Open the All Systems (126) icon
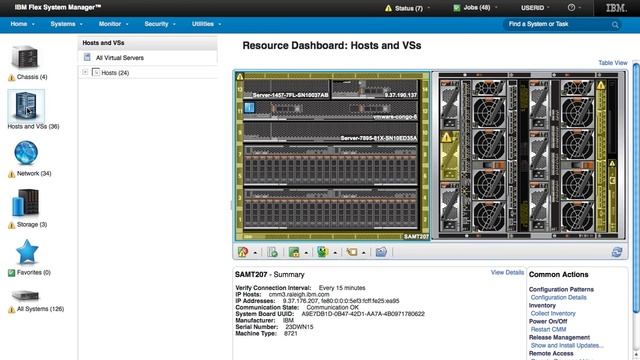 point(25,296)
